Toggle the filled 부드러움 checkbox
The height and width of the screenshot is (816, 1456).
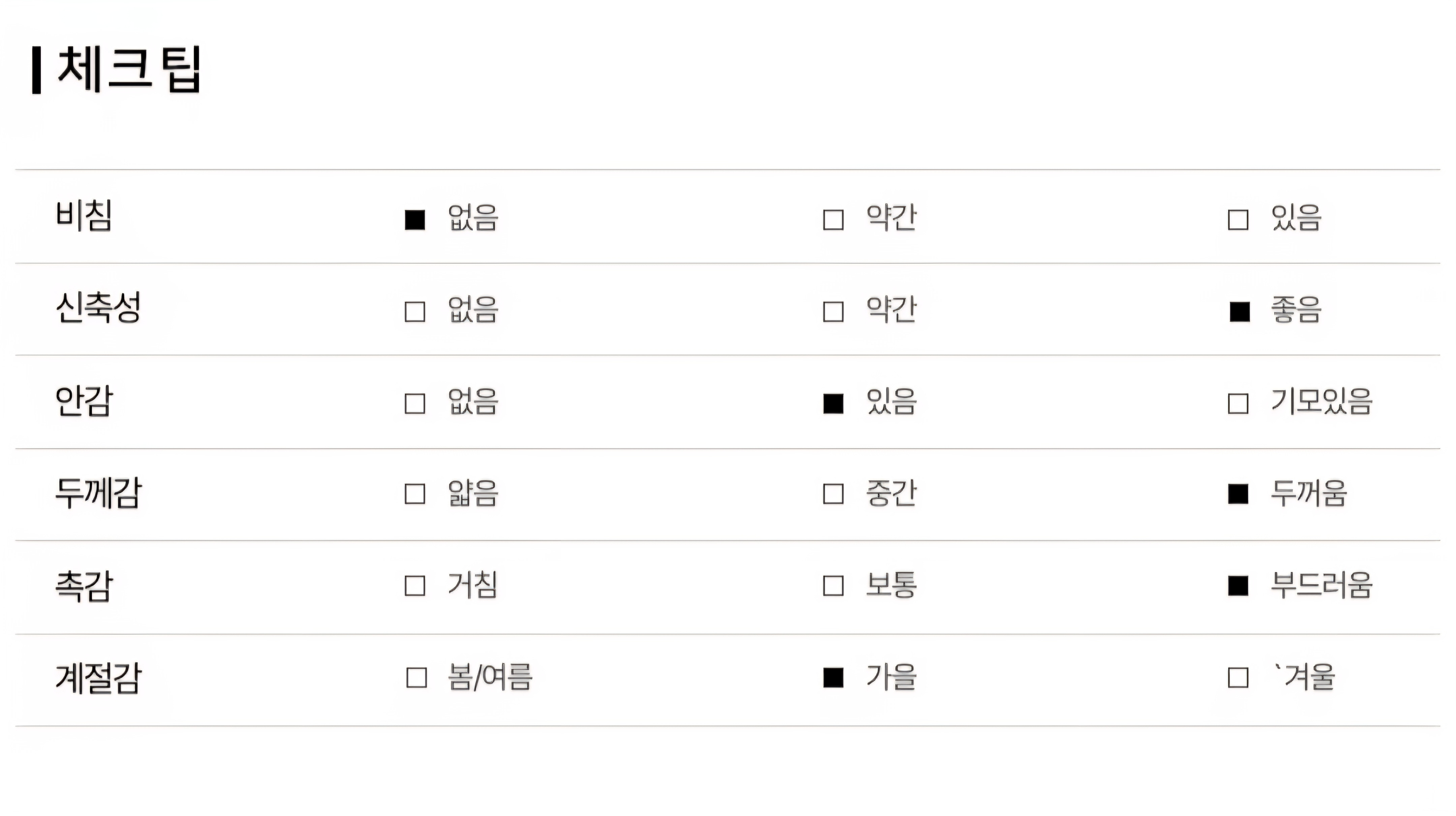[1238, 586]
